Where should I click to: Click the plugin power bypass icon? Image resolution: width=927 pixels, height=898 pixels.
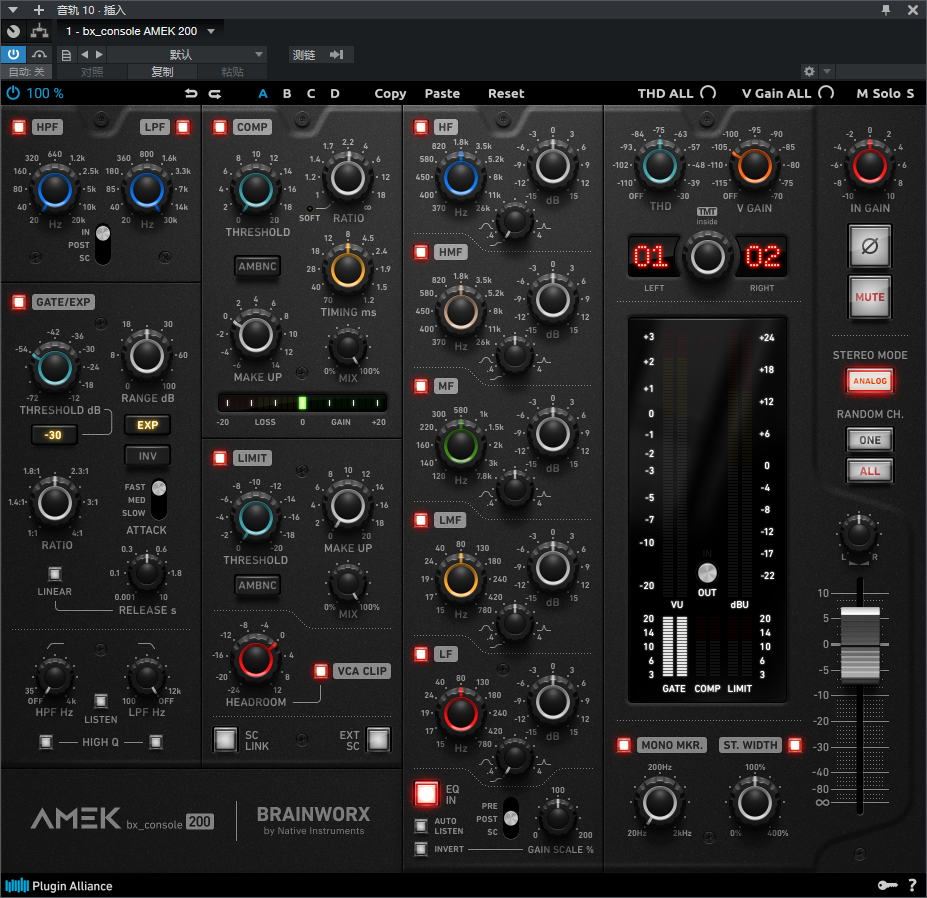pyautogui.click(x=13, y=93)
